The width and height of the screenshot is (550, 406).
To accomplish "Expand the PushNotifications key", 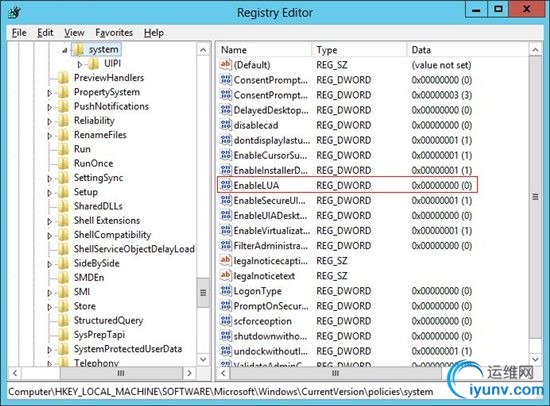I will tap(49, 107).
